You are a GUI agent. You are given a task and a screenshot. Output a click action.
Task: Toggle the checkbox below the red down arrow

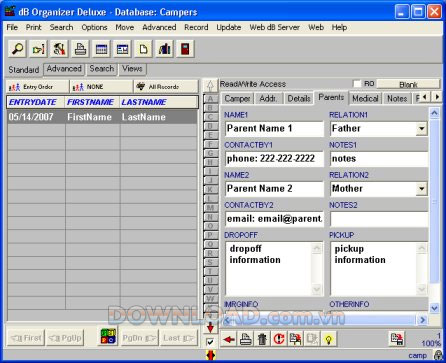[x=210, y=342]
